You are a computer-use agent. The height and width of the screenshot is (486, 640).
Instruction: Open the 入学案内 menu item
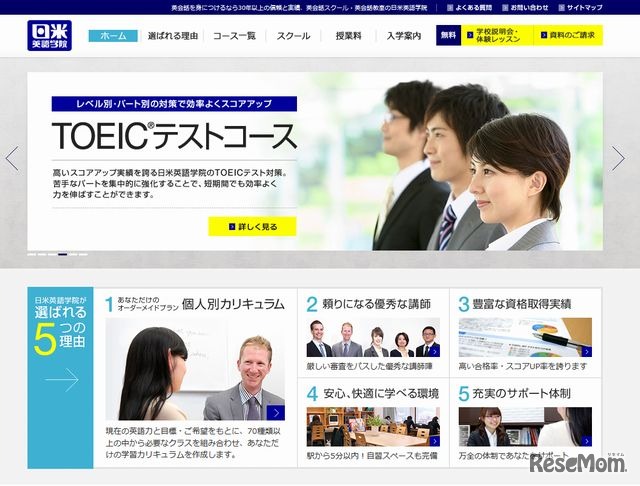[404, 36]
